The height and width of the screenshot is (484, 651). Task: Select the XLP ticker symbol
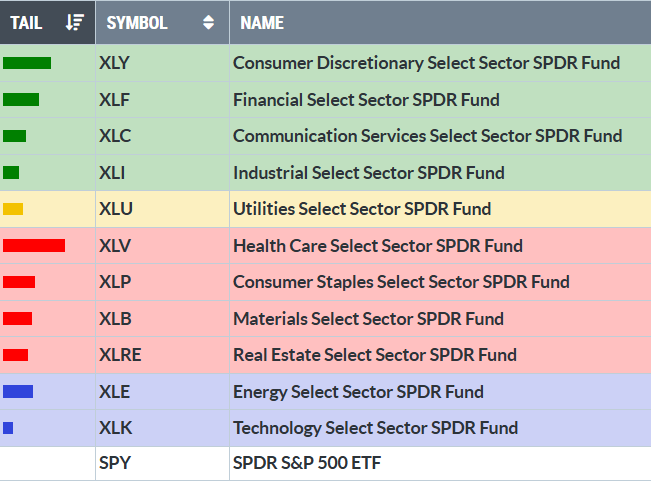tap(115, 282)
